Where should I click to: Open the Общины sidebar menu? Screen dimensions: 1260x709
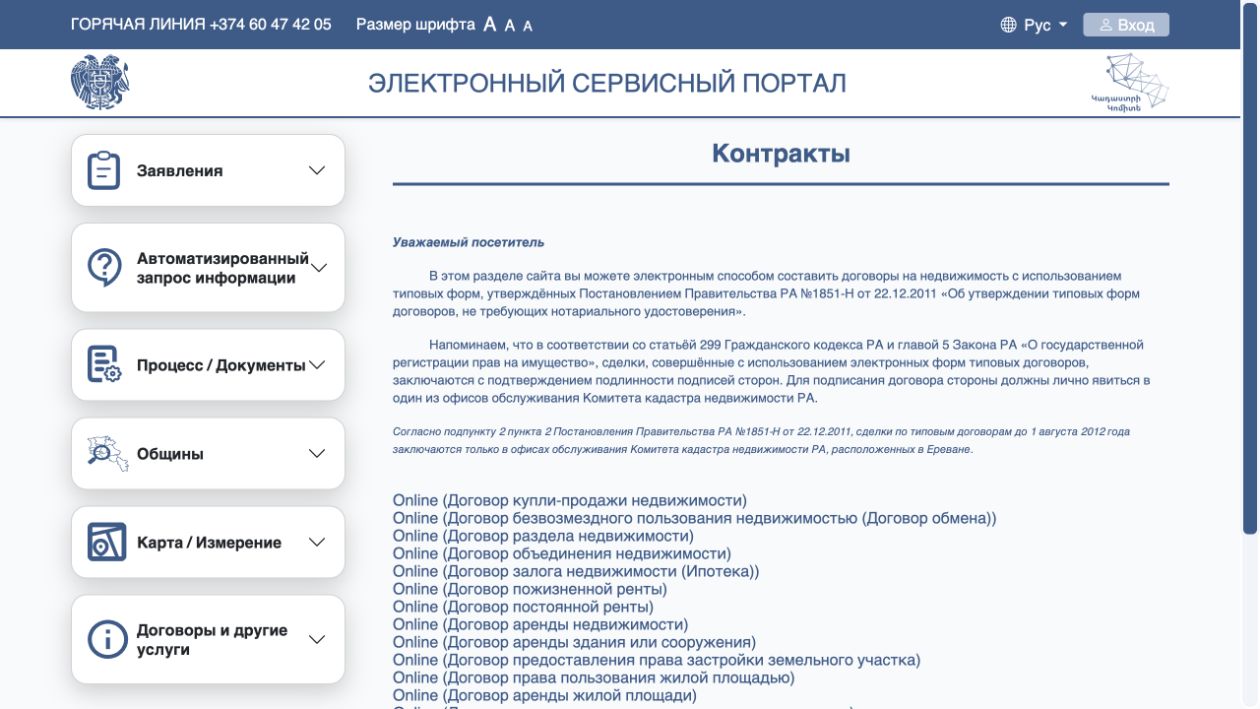[208, 454]
